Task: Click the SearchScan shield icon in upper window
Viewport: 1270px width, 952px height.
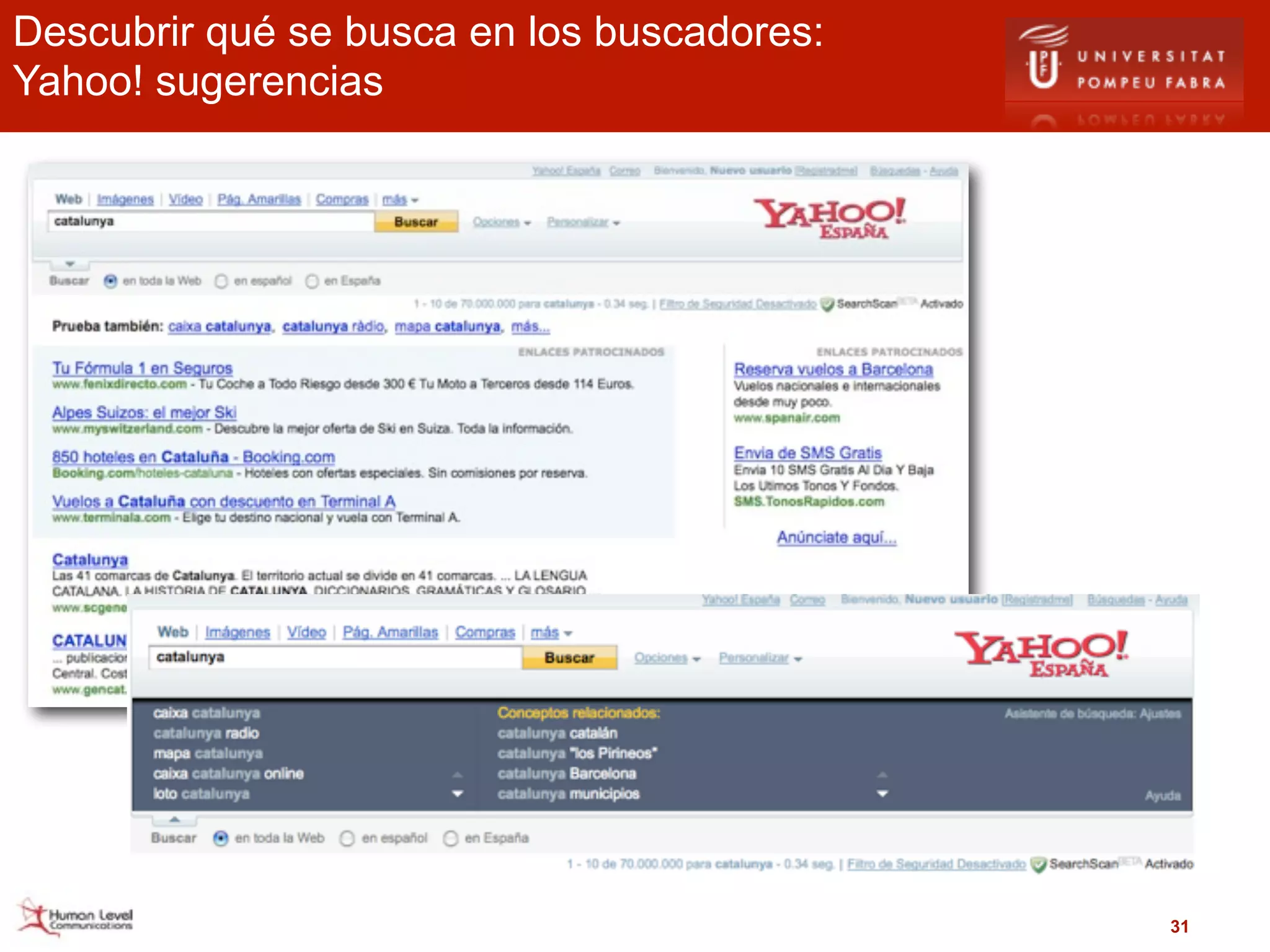Action: 827,304
